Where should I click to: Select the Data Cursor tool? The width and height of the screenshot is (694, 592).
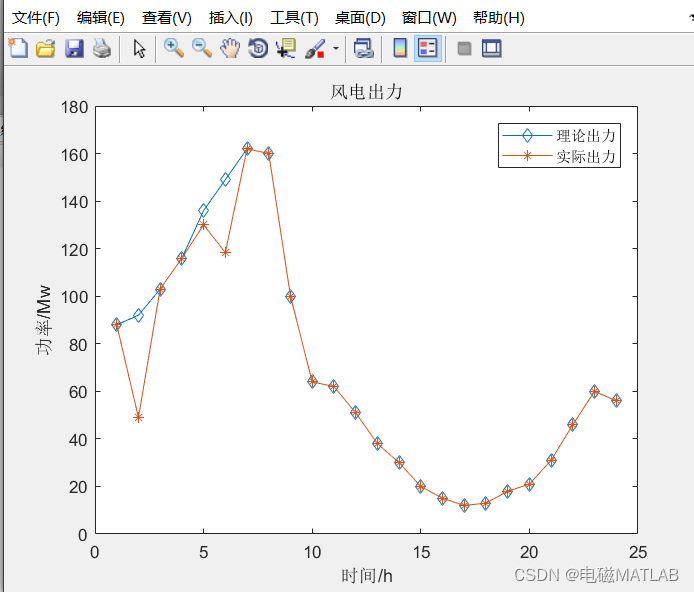286,48
